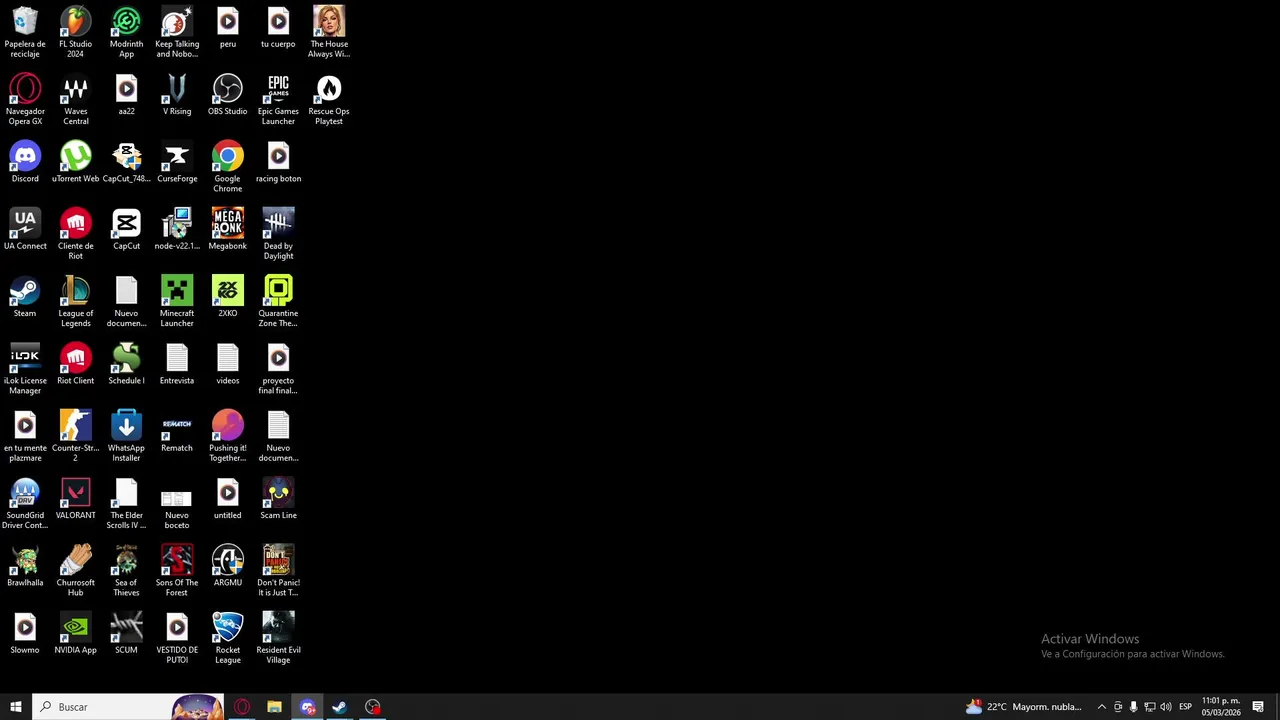The height and width of the screenshot is (720, 1280).
Task: Show hidden system tray icons chevron
Action: tap(1101, 707)
